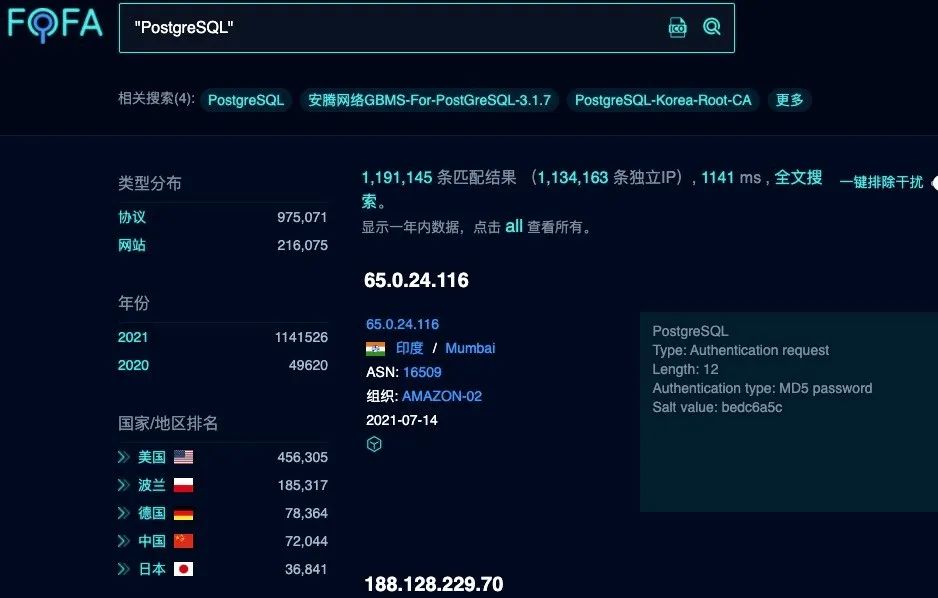Open the ICO file search icon
Screen dimensions: 938x598
[678, 28]
